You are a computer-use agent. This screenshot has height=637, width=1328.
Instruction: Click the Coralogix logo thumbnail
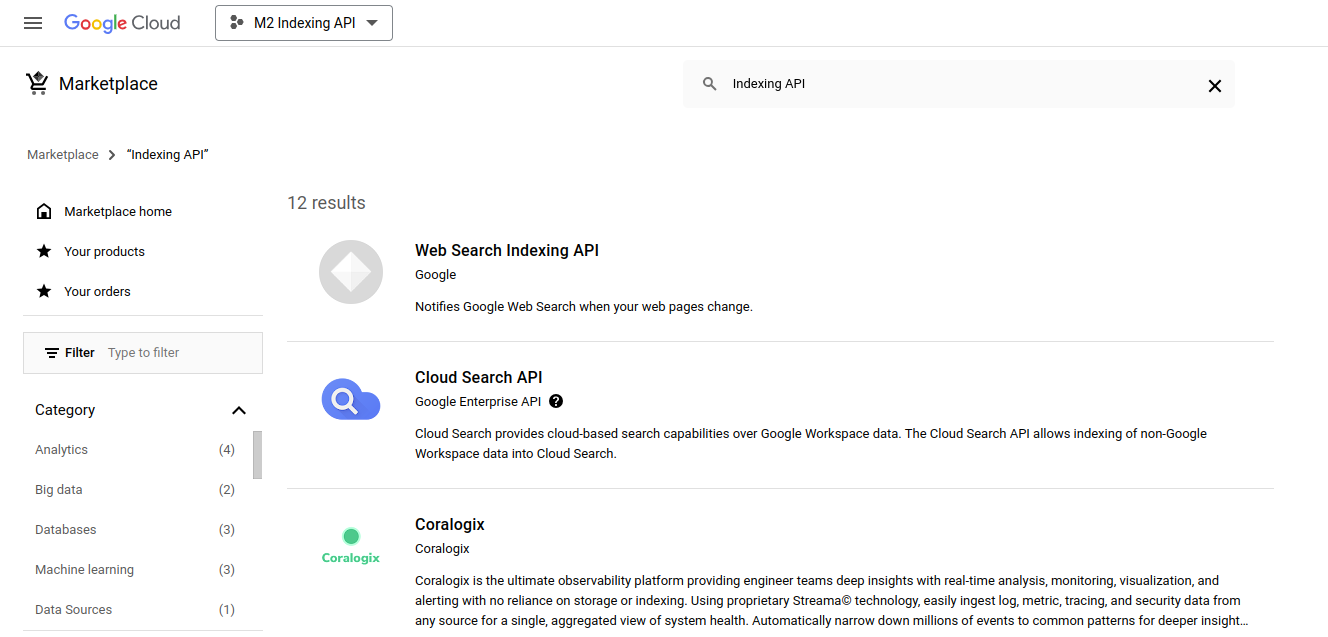(351, 546)
